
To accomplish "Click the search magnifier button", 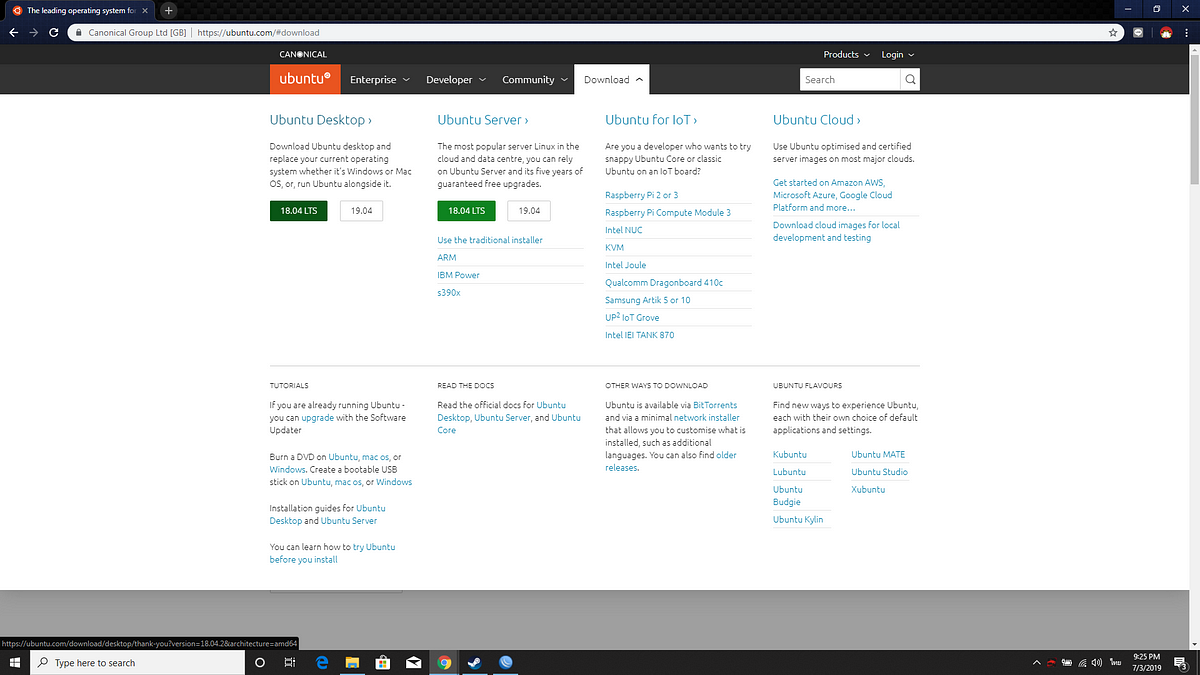I will [x=910, y=80].
